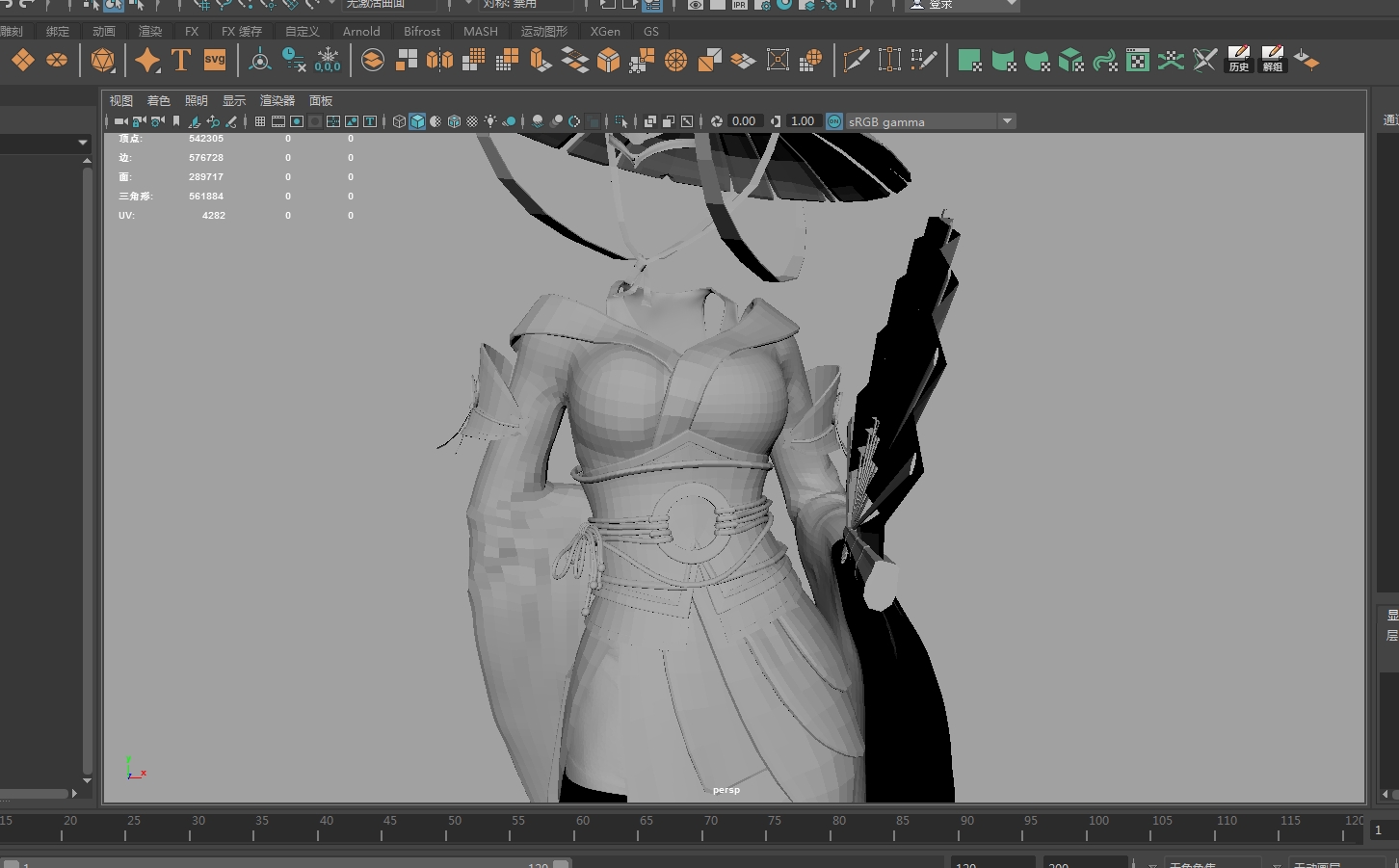Click the gamma value 1.00 field

(802, 121)
